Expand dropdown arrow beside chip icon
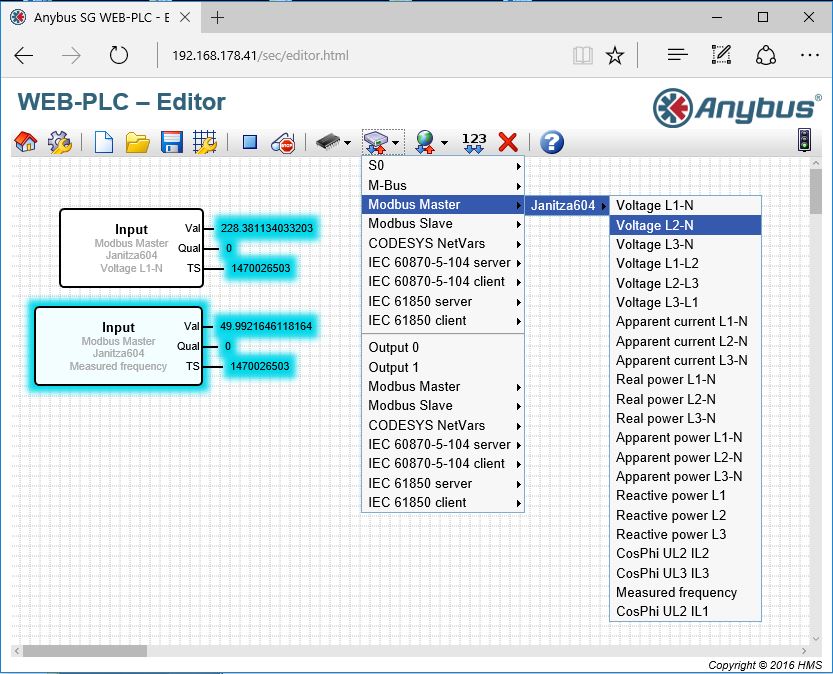Image resolution: width=833 pixels, height=674 pixels. [x=347, y=143]
